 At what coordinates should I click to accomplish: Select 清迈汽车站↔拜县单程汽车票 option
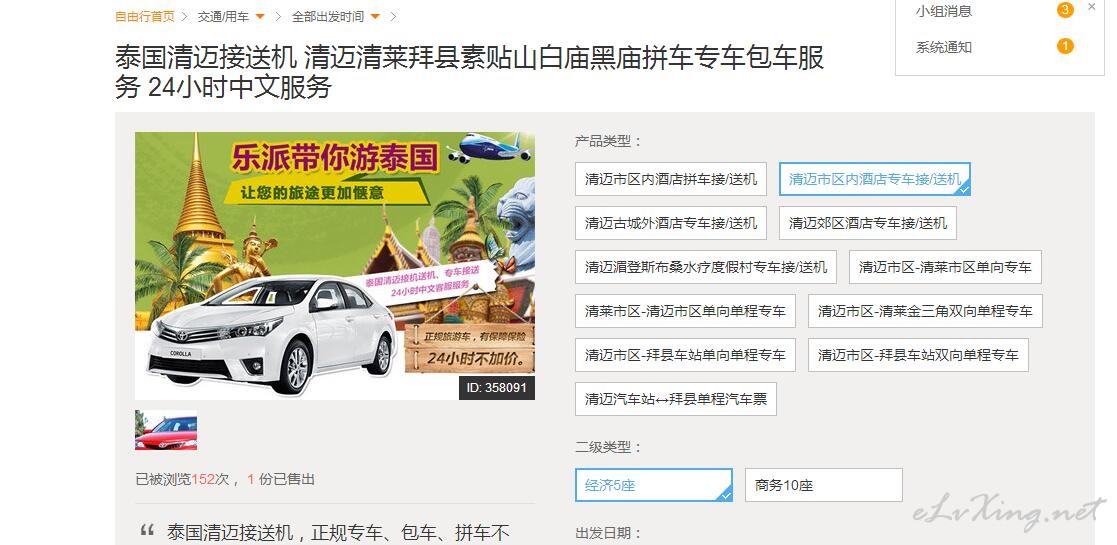click(x=676, y=399)
